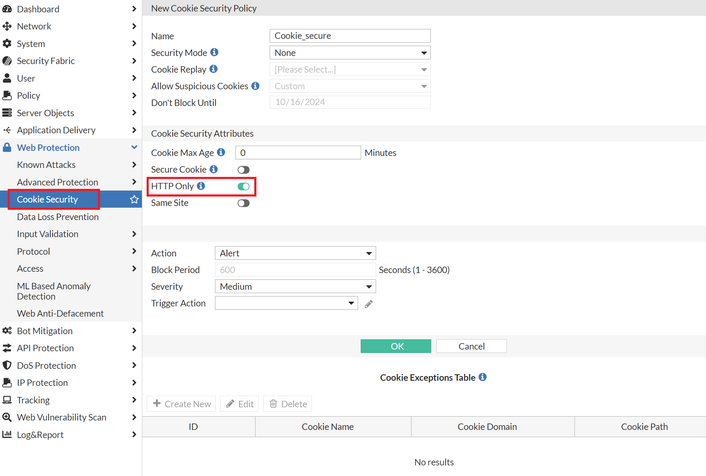
Task: Select Known Attacks in the sidebar
Action: click(46, 165)
